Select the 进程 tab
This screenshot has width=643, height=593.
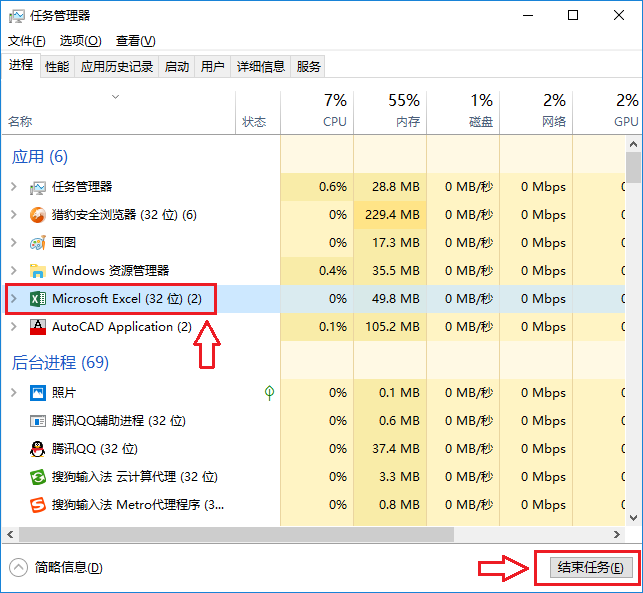coord(21,65)
